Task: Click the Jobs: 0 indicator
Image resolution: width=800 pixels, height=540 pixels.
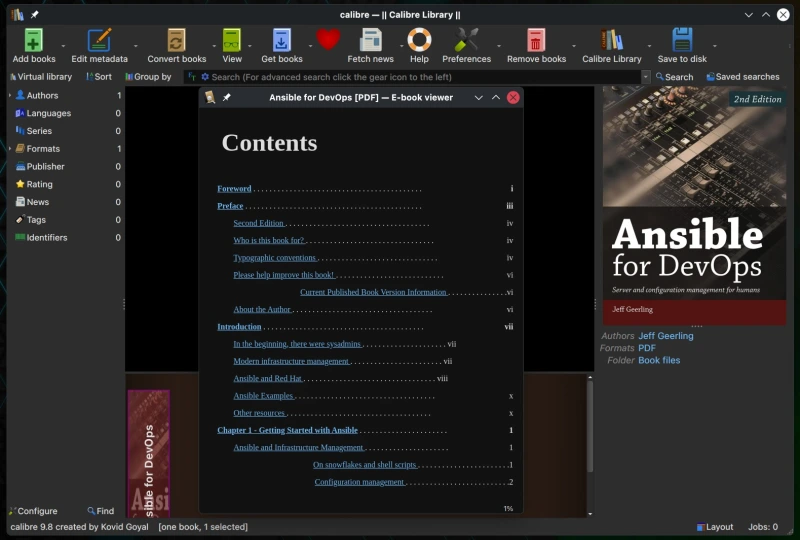Action: pos(763,527)
